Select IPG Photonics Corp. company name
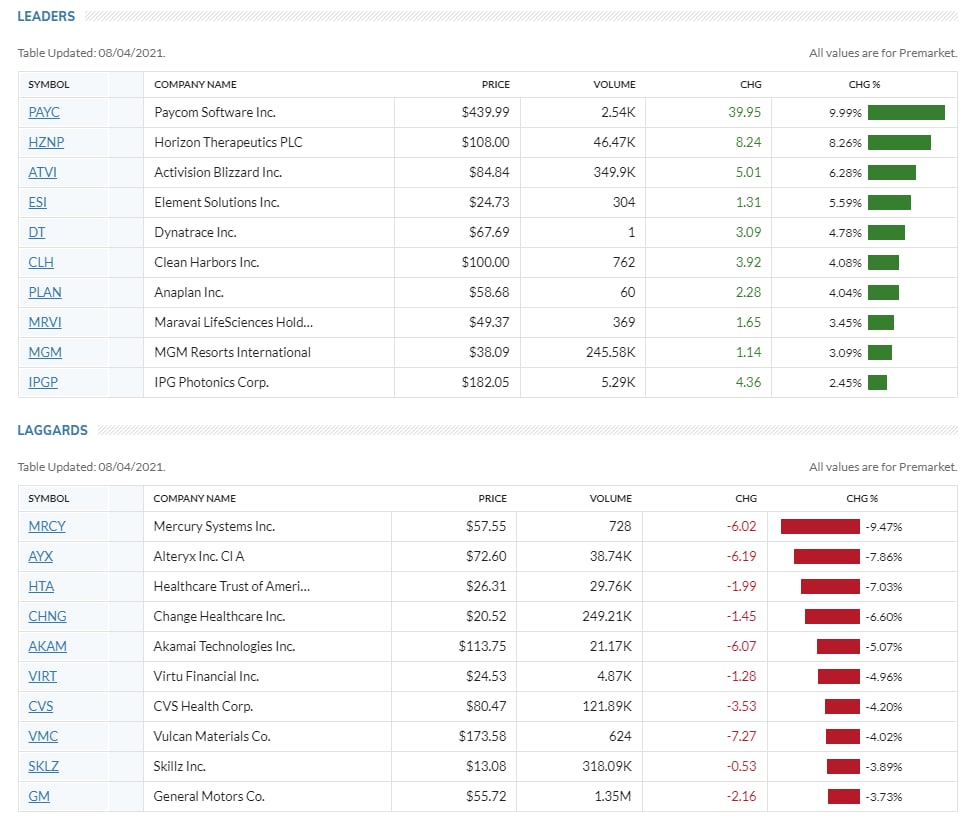The image size is (971, 822). tap(211, 382)
